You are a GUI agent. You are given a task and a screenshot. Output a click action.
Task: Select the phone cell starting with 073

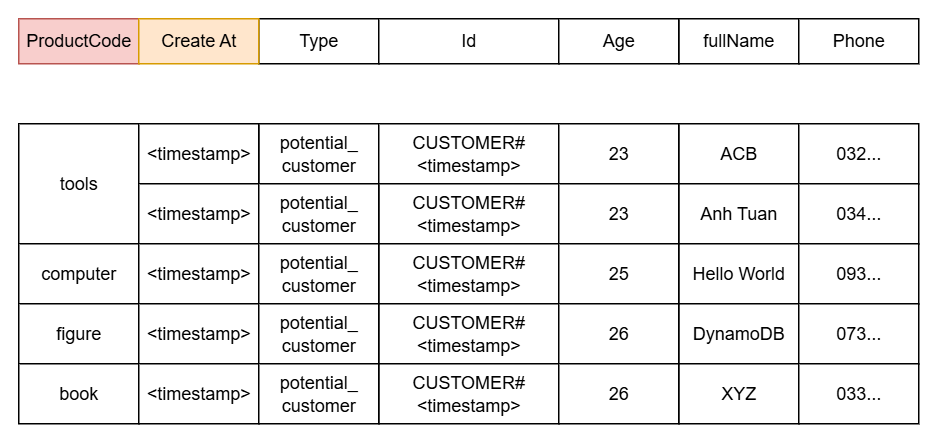click(859, 334)
